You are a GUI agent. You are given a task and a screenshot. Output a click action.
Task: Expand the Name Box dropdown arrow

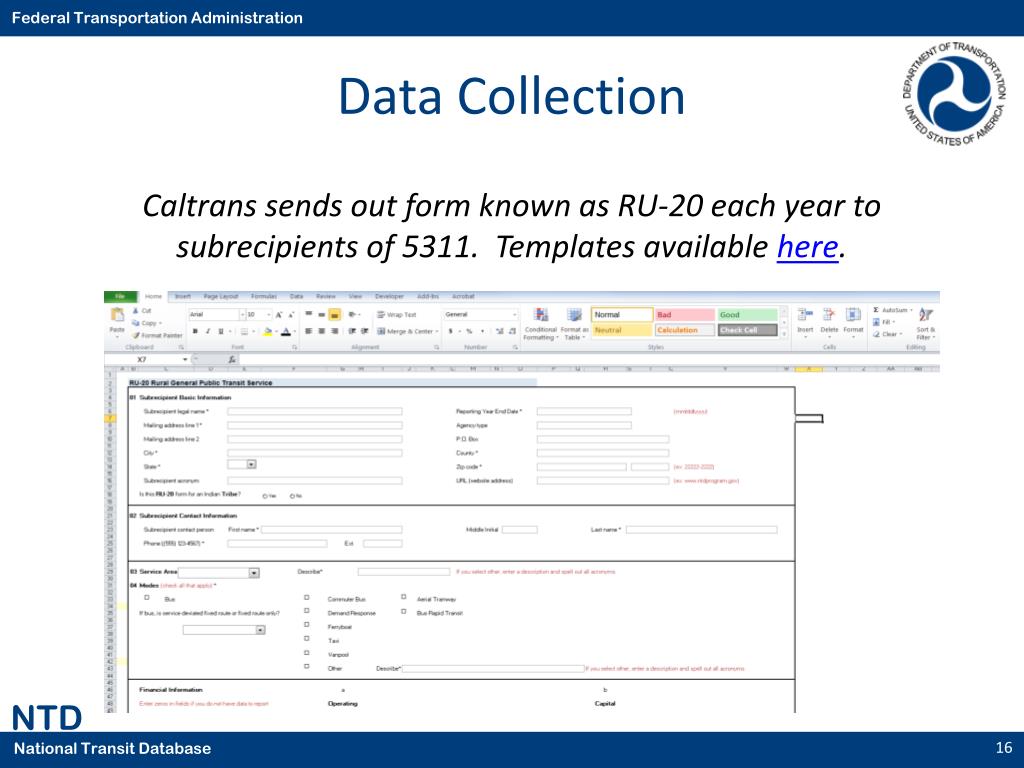(x=185, y=359)
